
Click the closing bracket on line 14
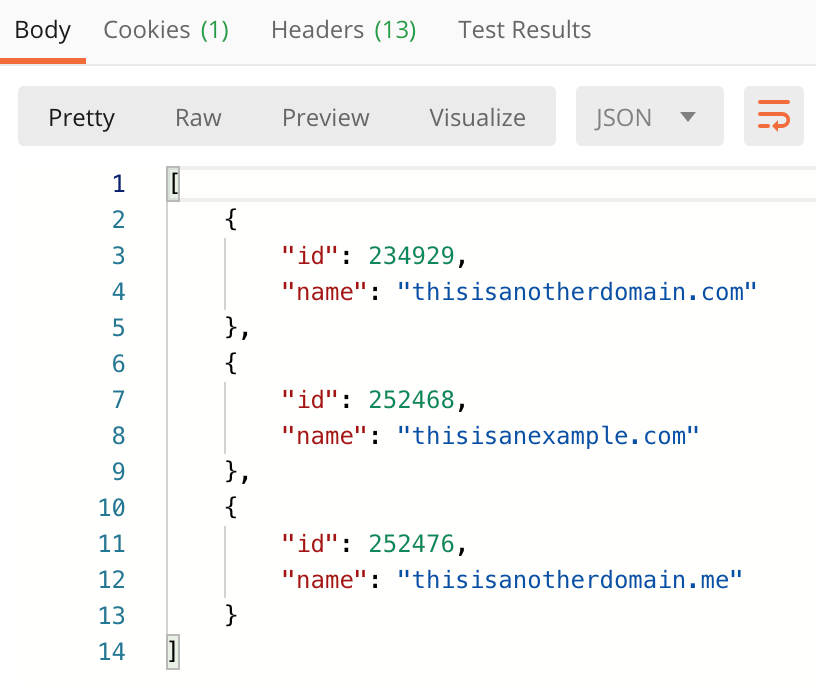coord(173,652)
